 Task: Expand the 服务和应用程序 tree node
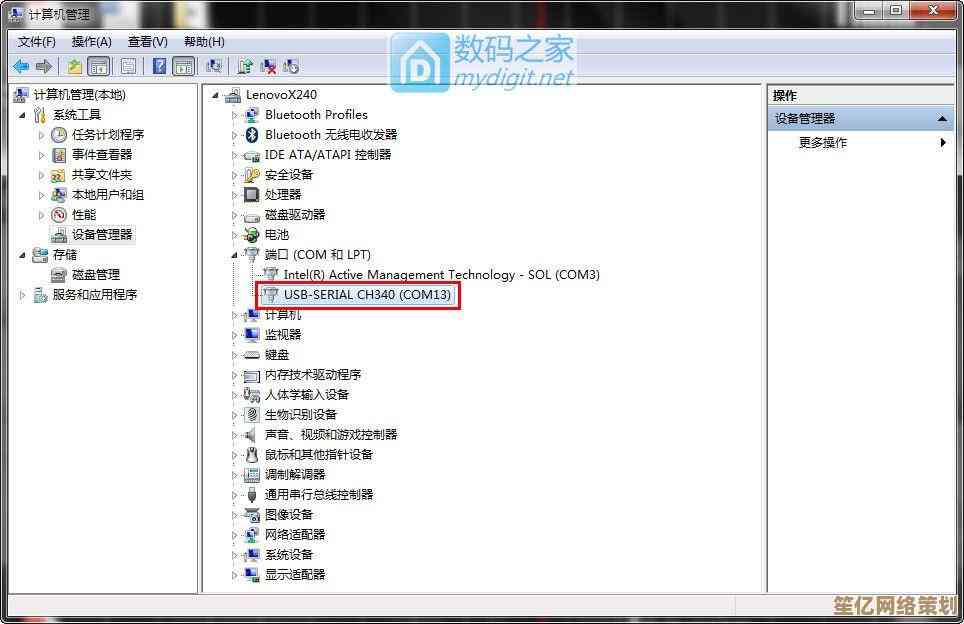point(22,295)
